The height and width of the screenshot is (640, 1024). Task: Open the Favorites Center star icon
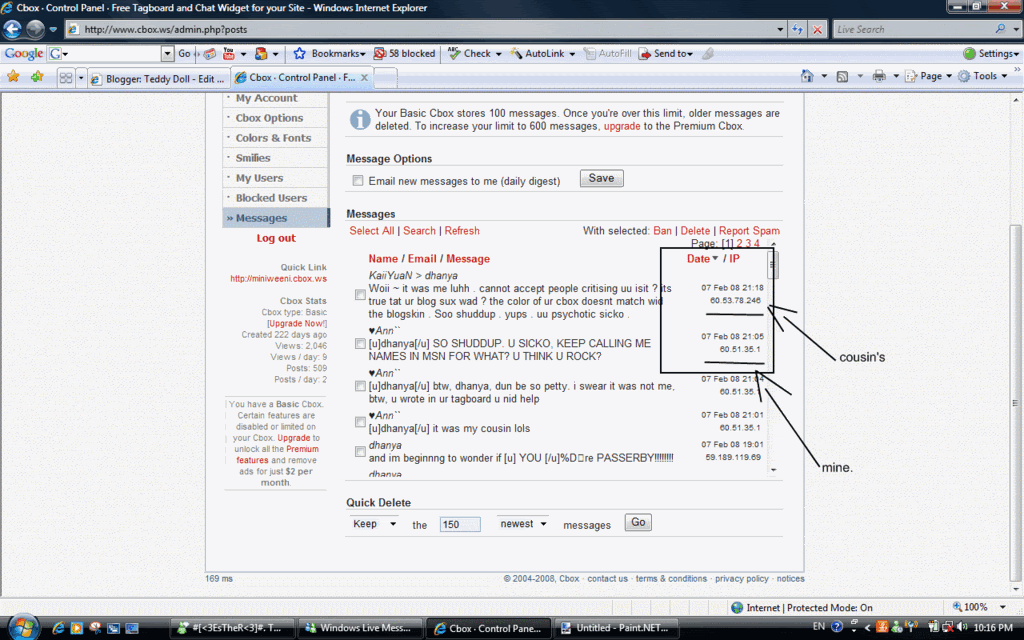(13, 77)
